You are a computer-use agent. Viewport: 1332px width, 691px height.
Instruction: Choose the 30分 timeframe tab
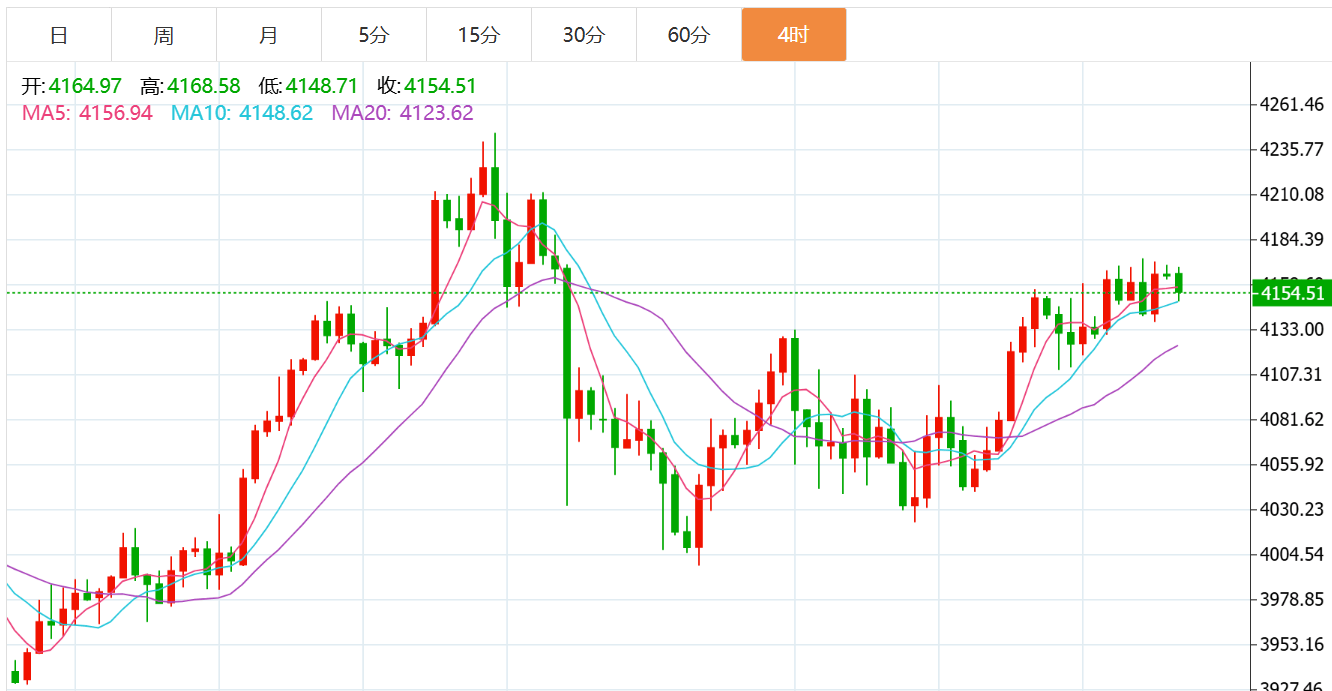(x=584, y=36)
